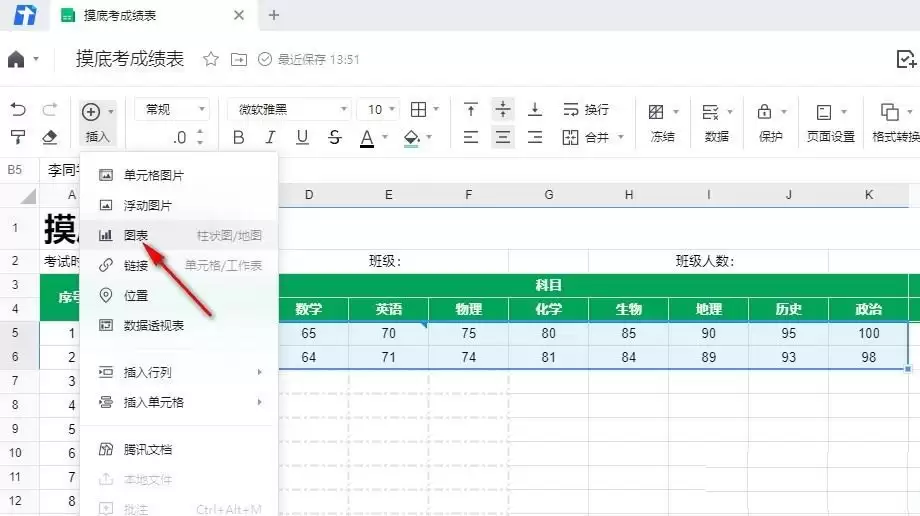Align text to top vertically
920x516 pixels.
point(471,110)
